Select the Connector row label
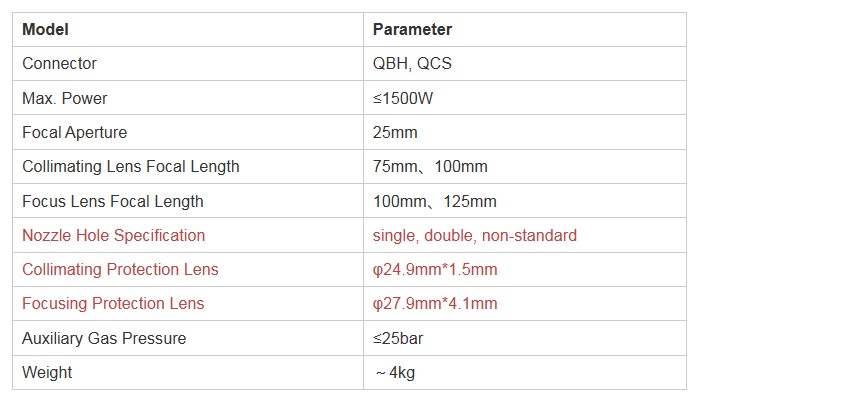 (x=59, y=64)
